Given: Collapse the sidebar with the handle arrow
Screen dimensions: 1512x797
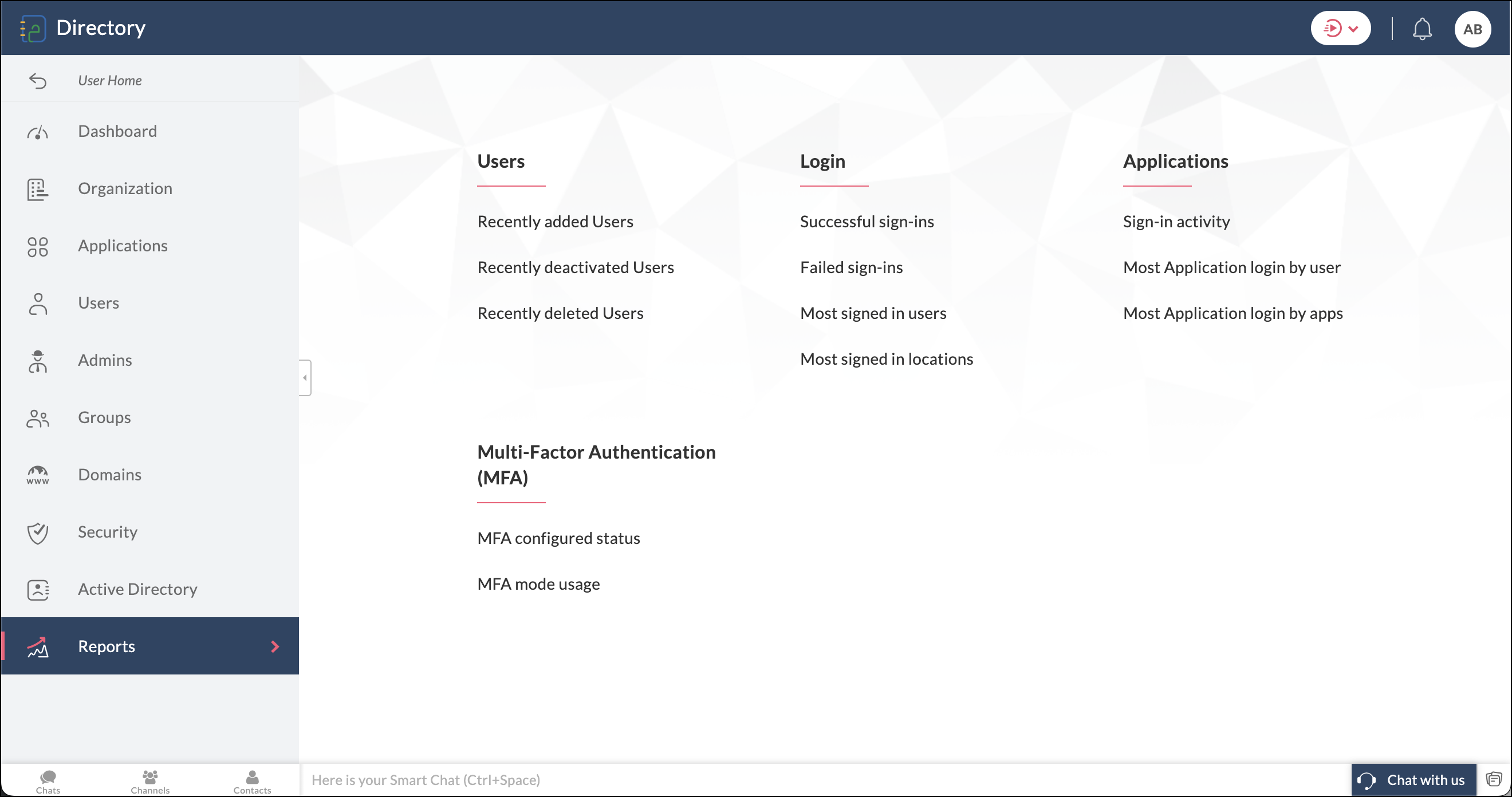Looking at the screenshot, I should 305,377.
